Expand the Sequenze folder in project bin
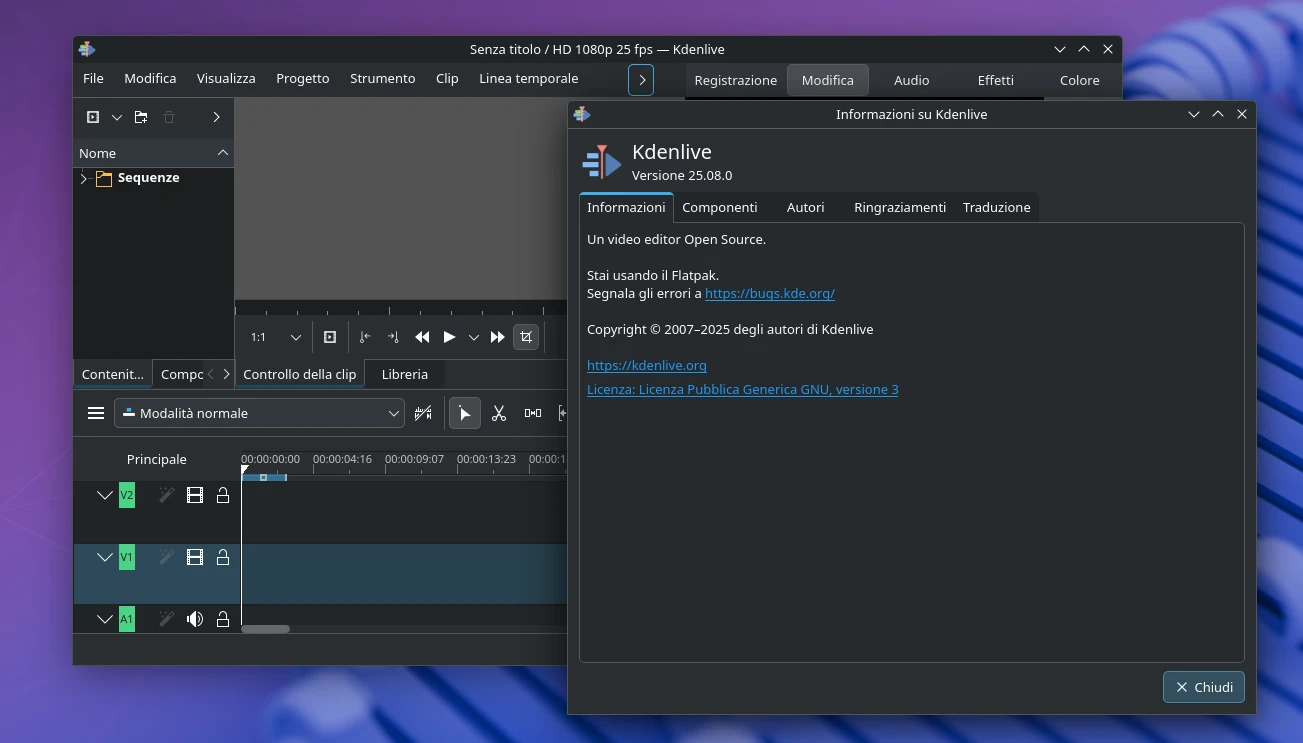This screenshot has height=743, width=1303. pyautogui.click(x=84, y=178)
